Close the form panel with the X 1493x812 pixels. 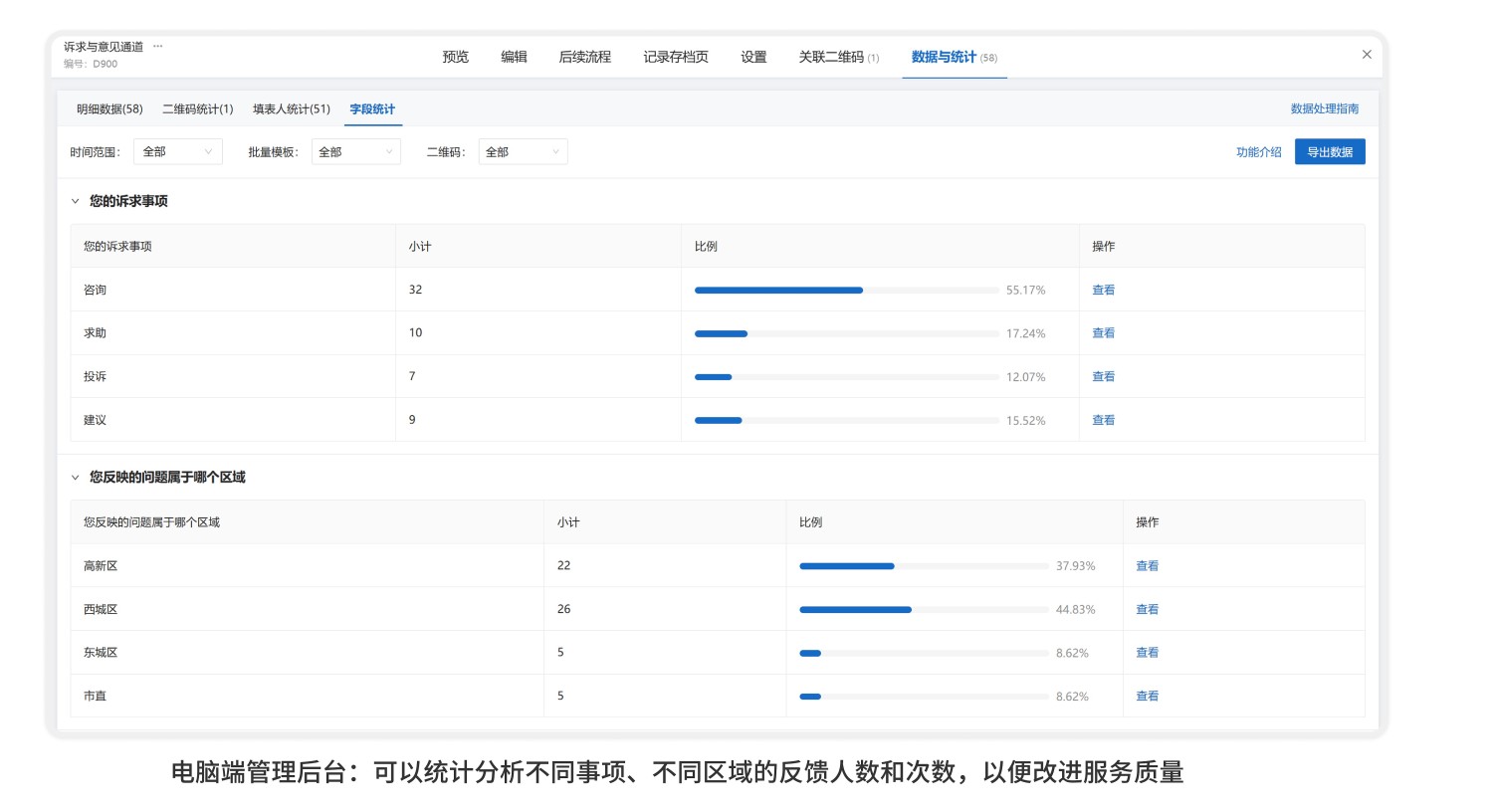click(x=1367, y=55)
